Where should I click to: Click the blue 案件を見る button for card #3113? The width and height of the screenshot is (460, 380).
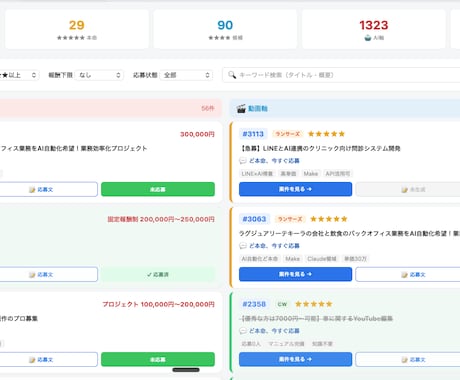pyautogui.click(x=295, y=189)
